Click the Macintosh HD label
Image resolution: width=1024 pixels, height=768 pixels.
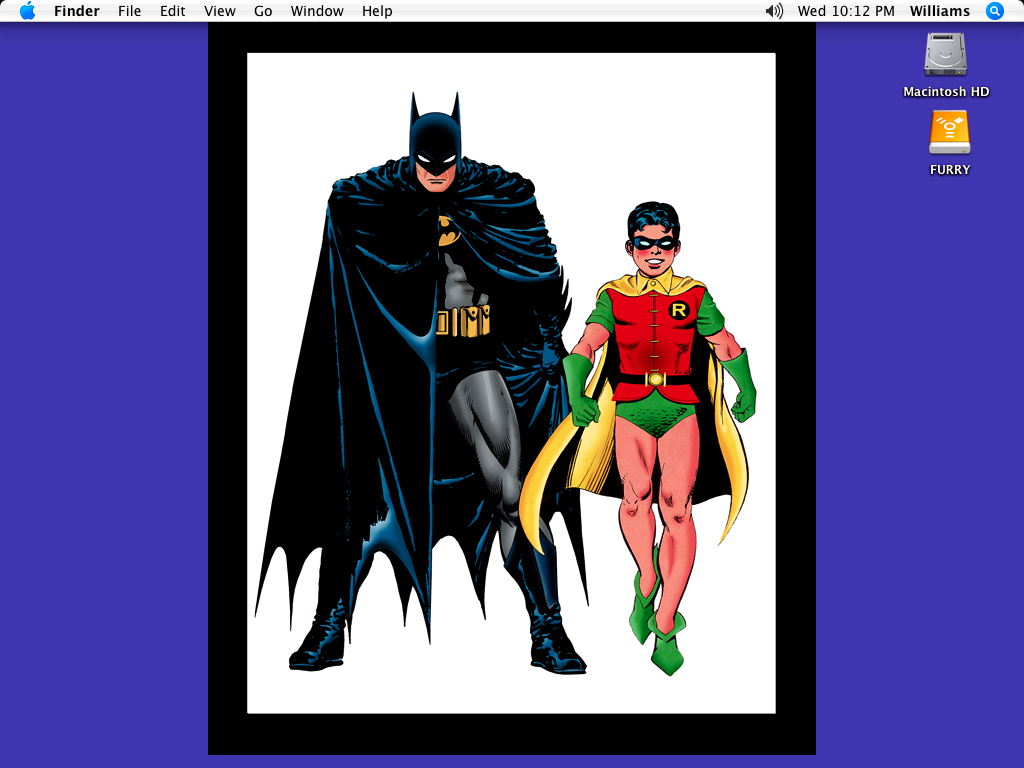(x=946, y=92)
